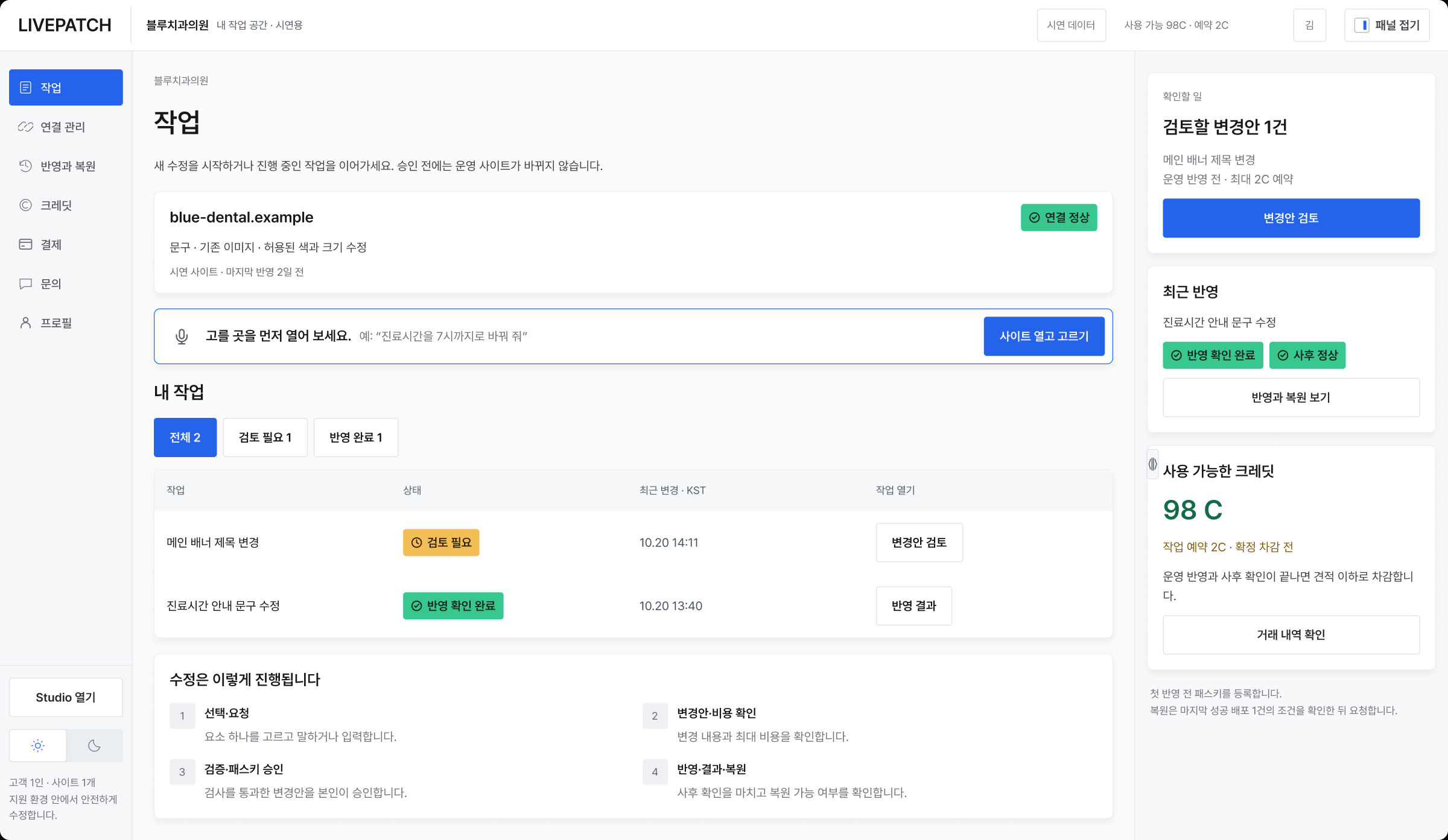Select the 전체 2 tab

pyautogui.click(x=185, y=437)
